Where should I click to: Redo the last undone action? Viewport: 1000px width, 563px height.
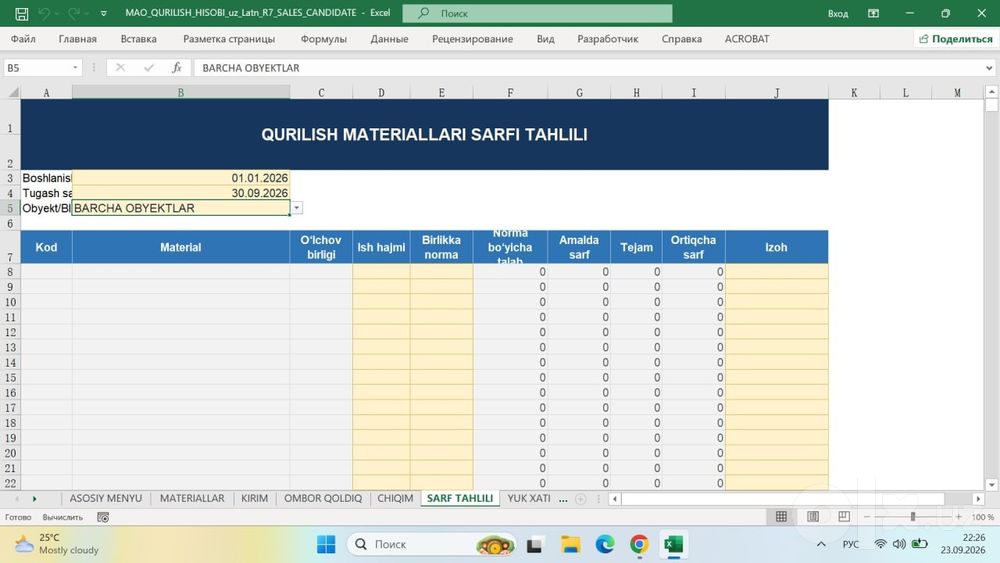coord(74,13)
